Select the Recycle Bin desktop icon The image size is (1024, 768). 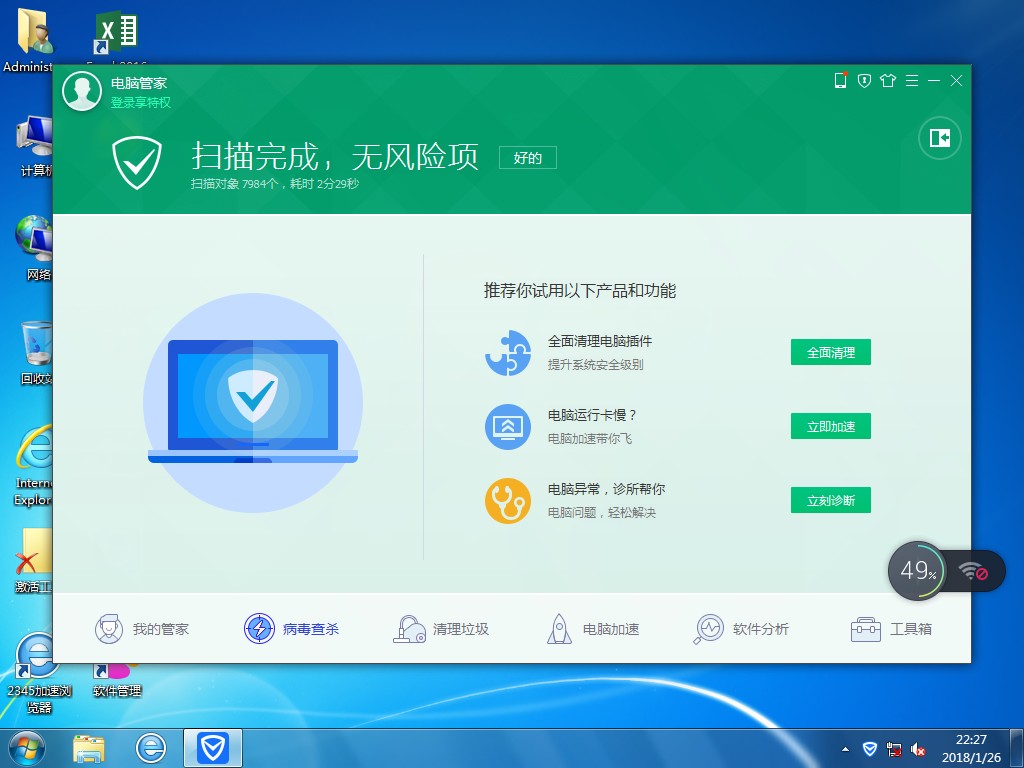36,353
